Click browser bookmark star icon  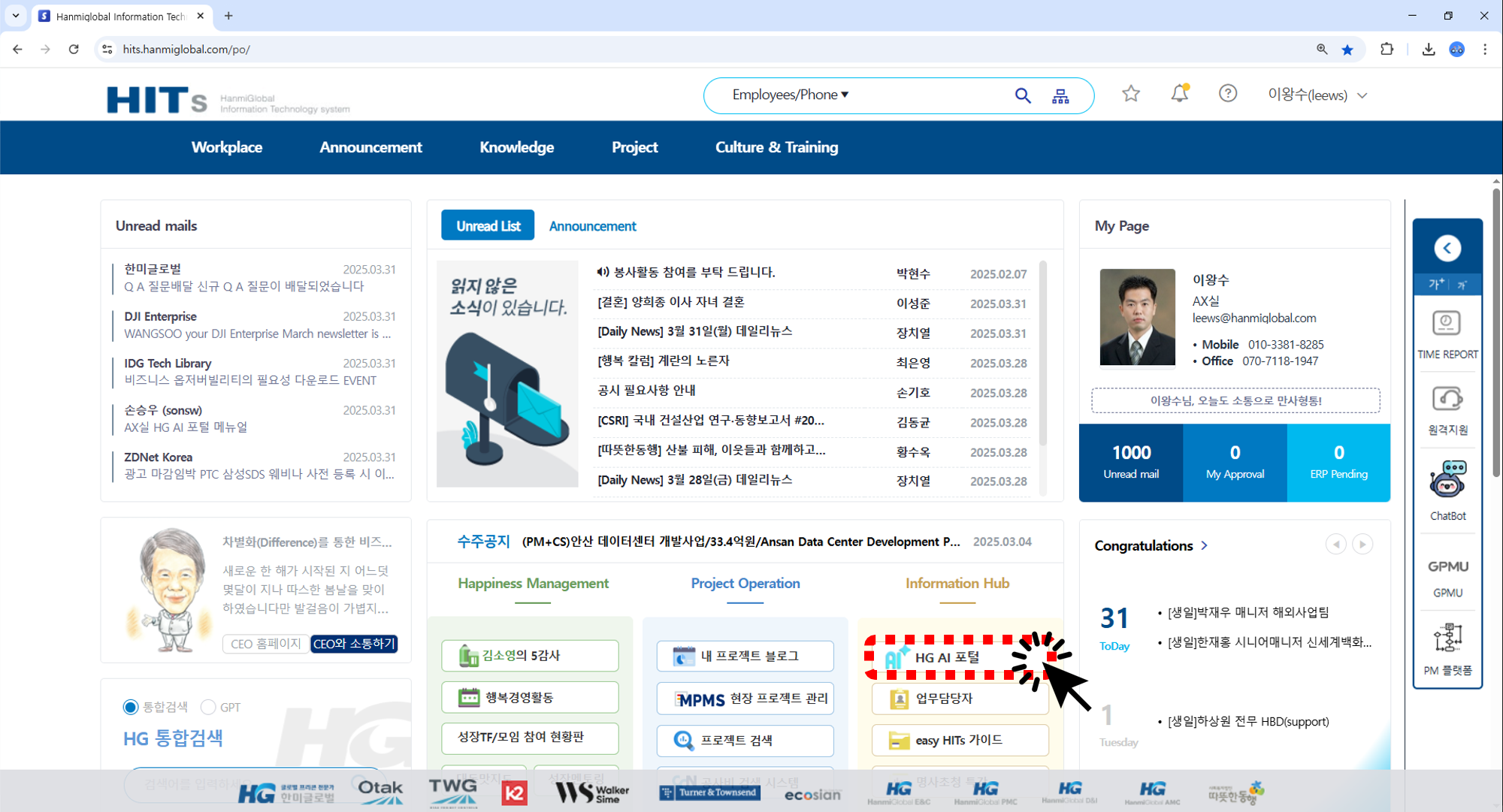[1347, 50]
